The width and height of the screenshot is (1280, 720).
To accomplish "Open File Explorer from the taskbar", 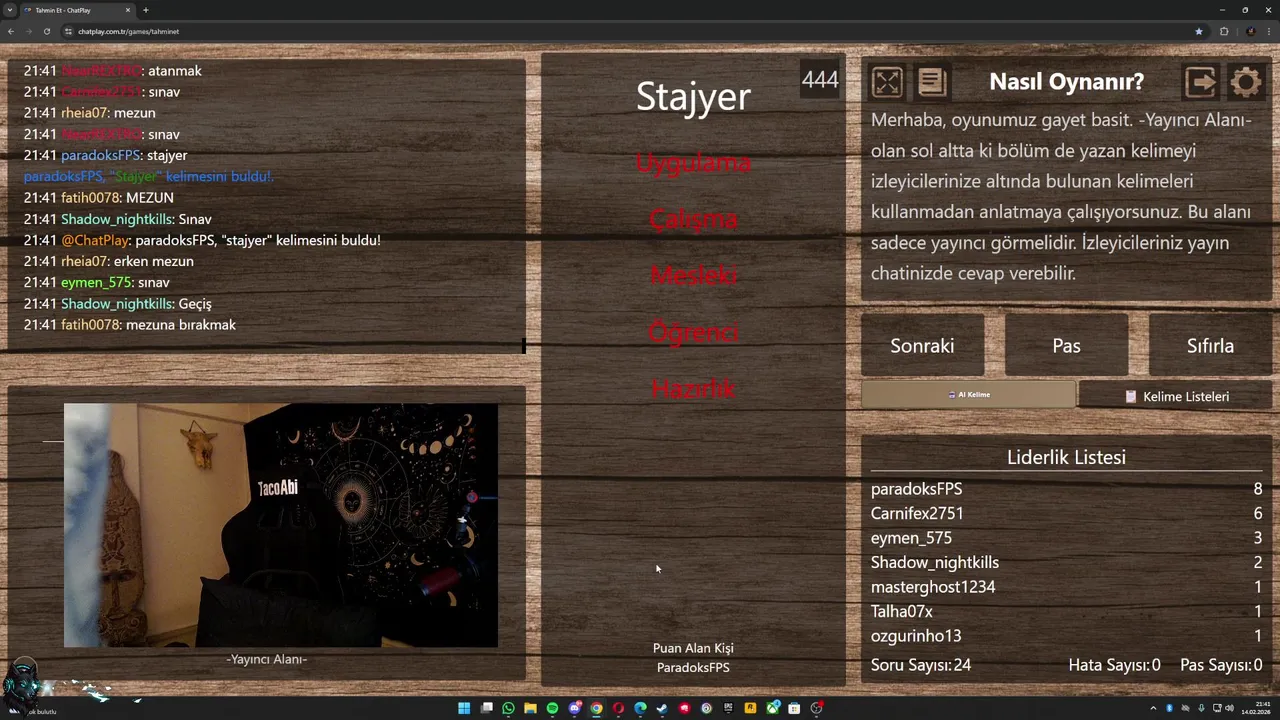I will (530, 708).
